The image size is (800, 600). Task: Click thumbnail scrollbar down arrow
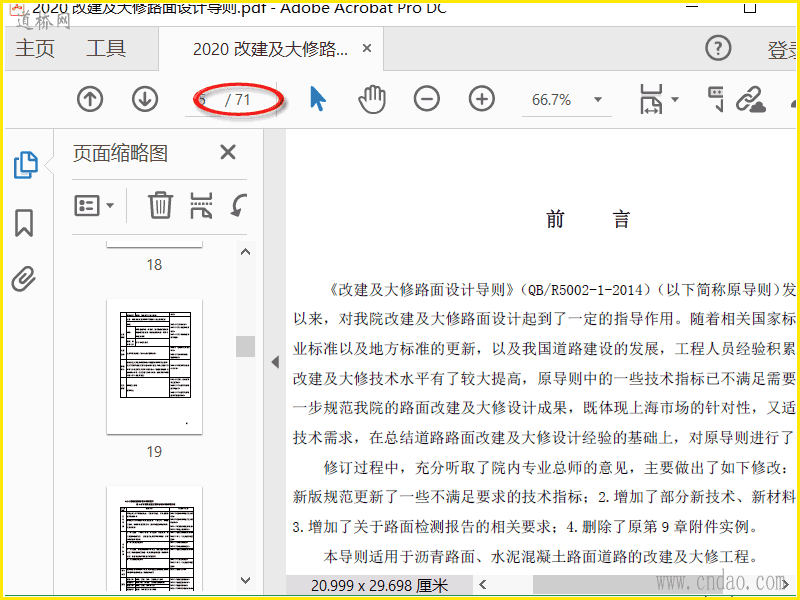click(x=245, y=581)
